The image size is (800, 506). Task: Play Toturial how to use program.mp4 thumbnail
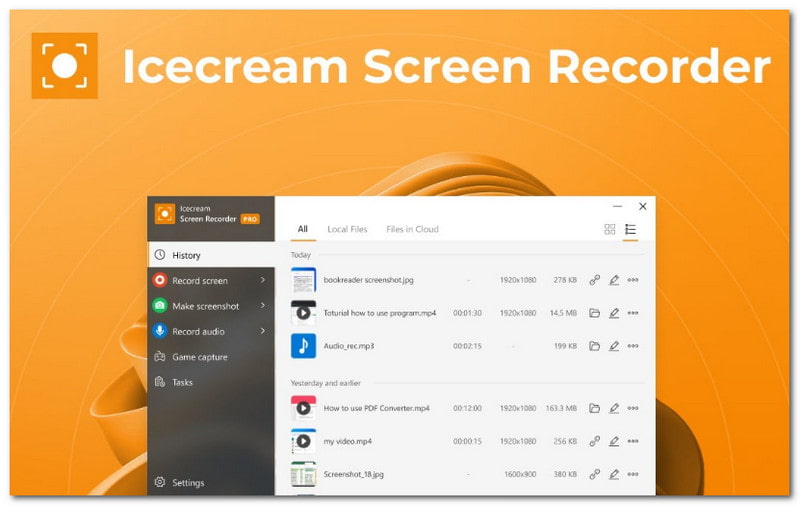(x=304, y=313)
